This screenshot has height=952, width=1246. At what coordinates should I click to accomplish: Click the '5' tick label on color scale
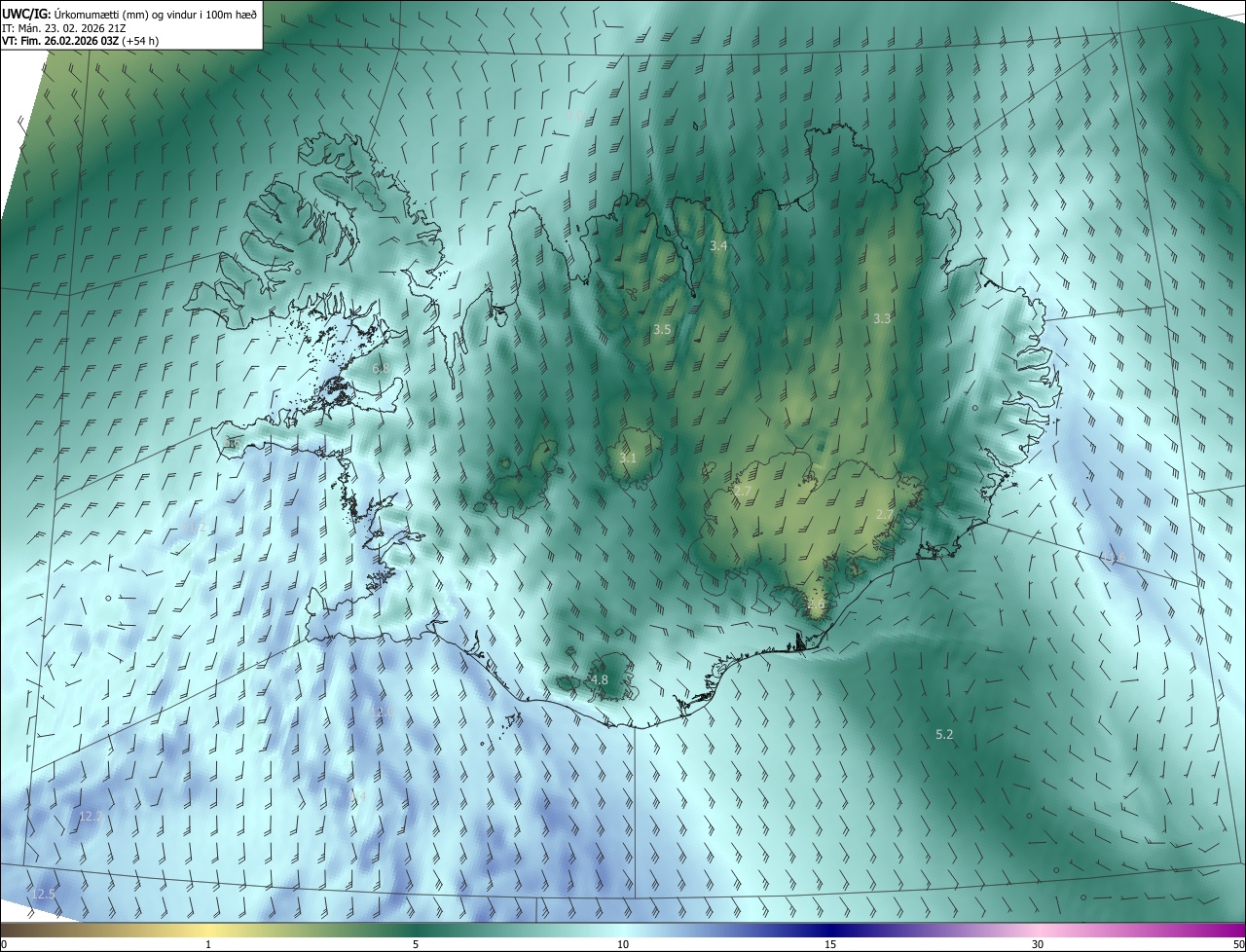pyautogui.click(x=416, y=944)
